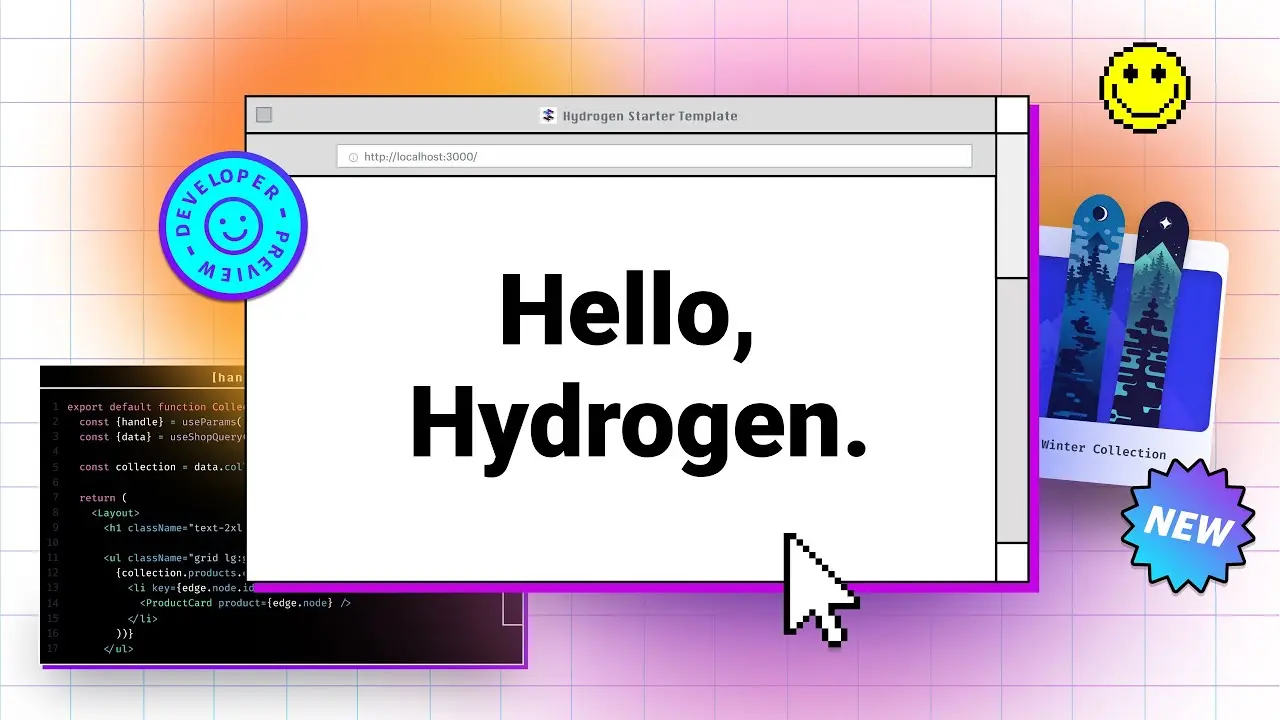The height and width of the screenshot is (720, 1280).
Task: Click the left snowboard with moon graphic
Action: tap(1087, 308)
